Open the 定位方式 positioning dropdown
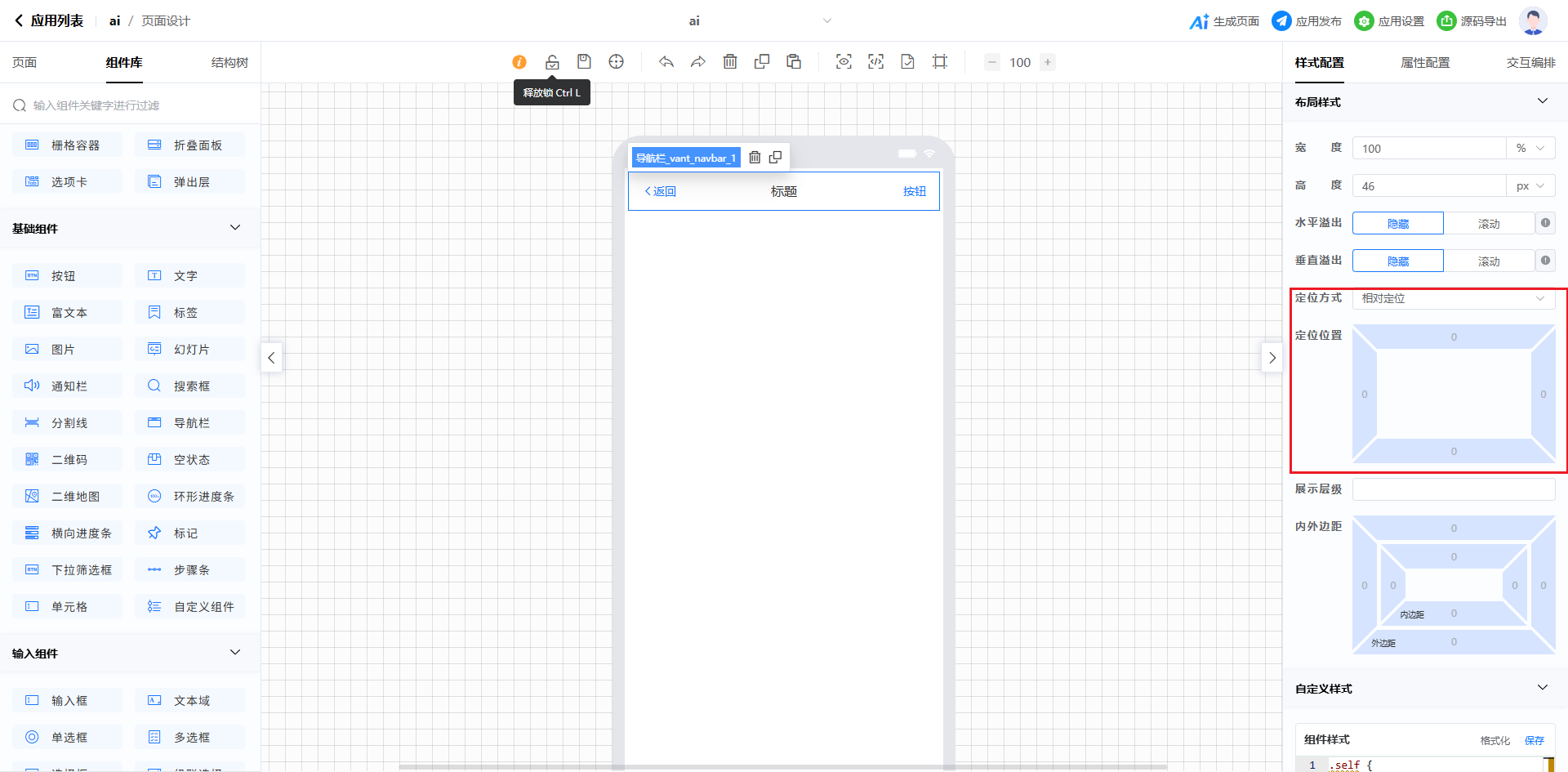 pos(1453,299)
